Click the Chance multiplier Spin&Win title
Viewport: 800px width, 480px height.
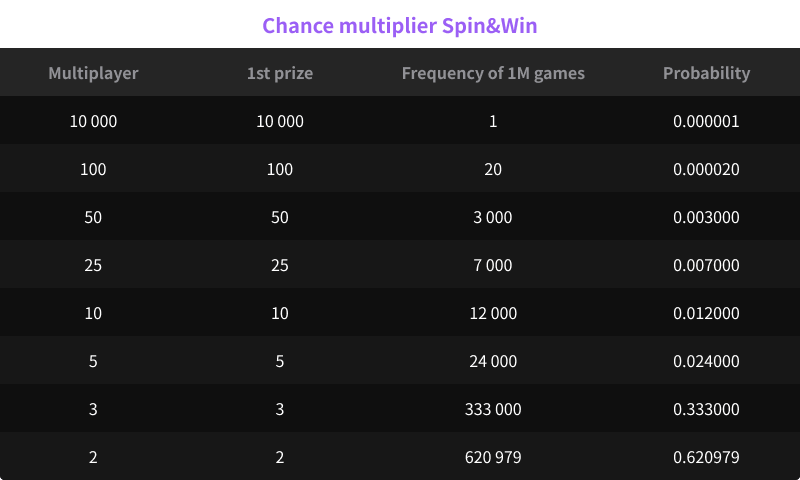pyautogui.click(x=400, y=25)
